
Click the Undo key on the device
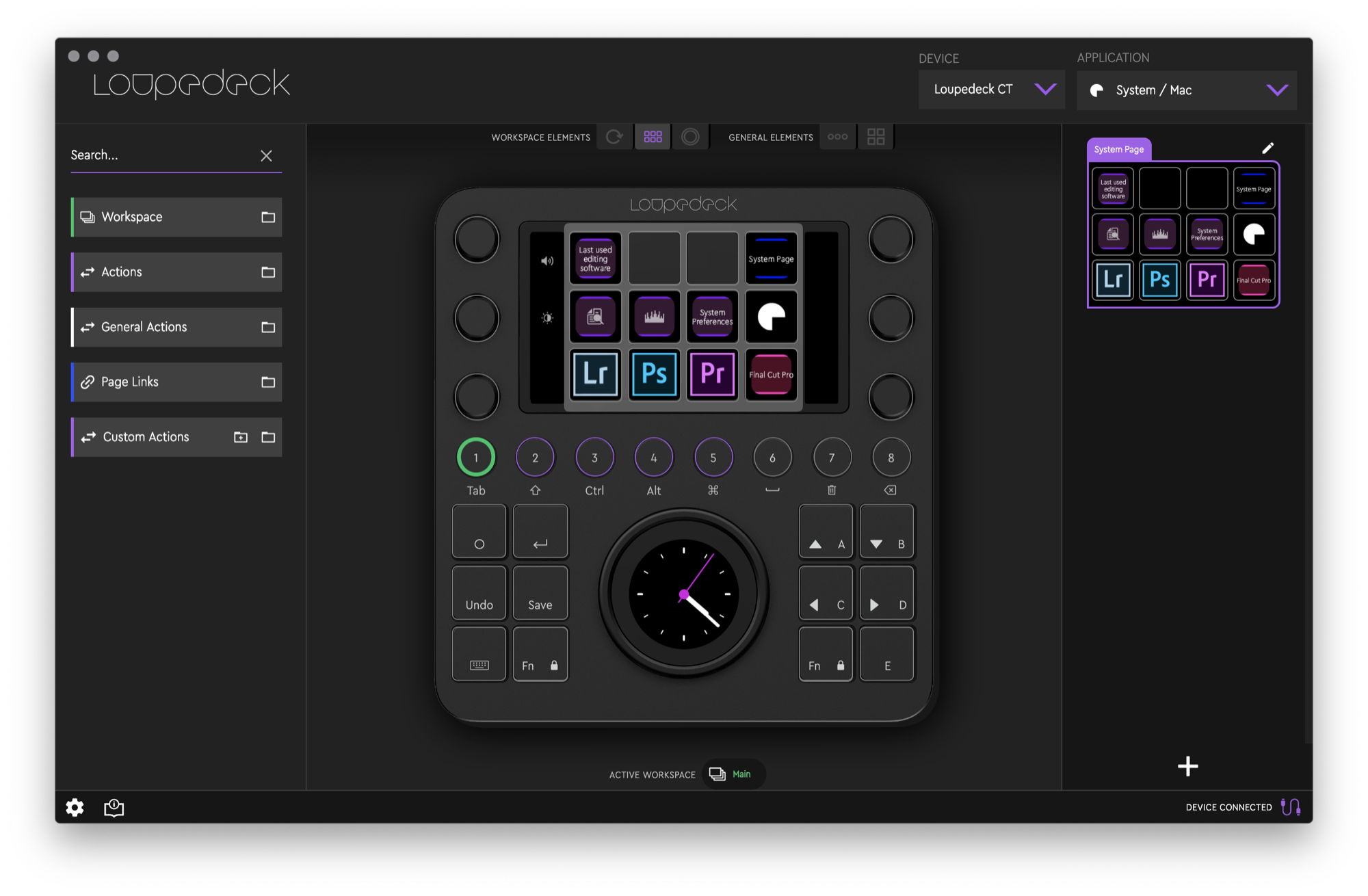479,593
